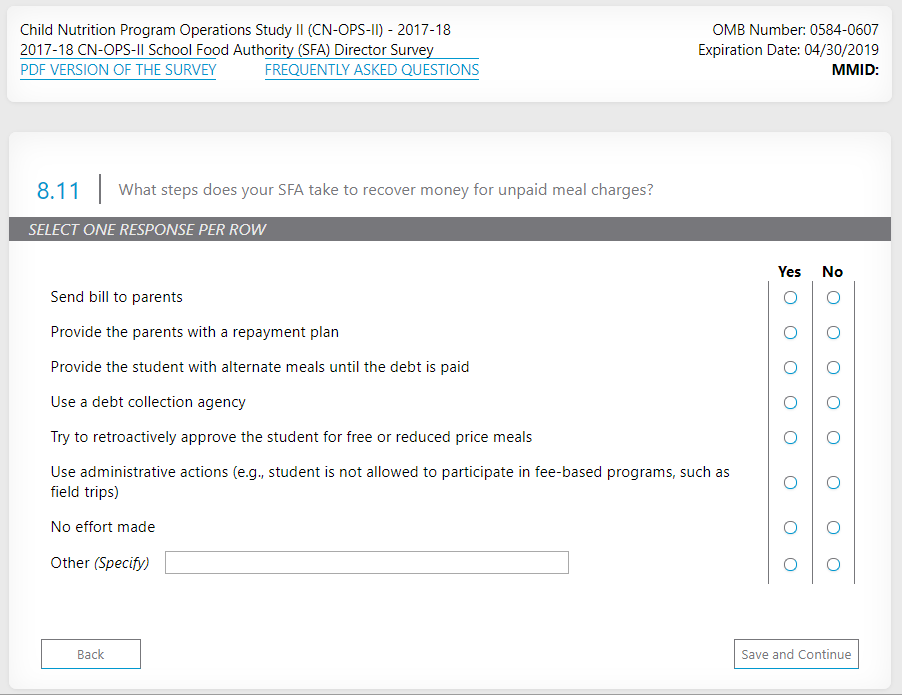Select No for No effort made
This screenshot has height=695, width=902.
[833, 528]
